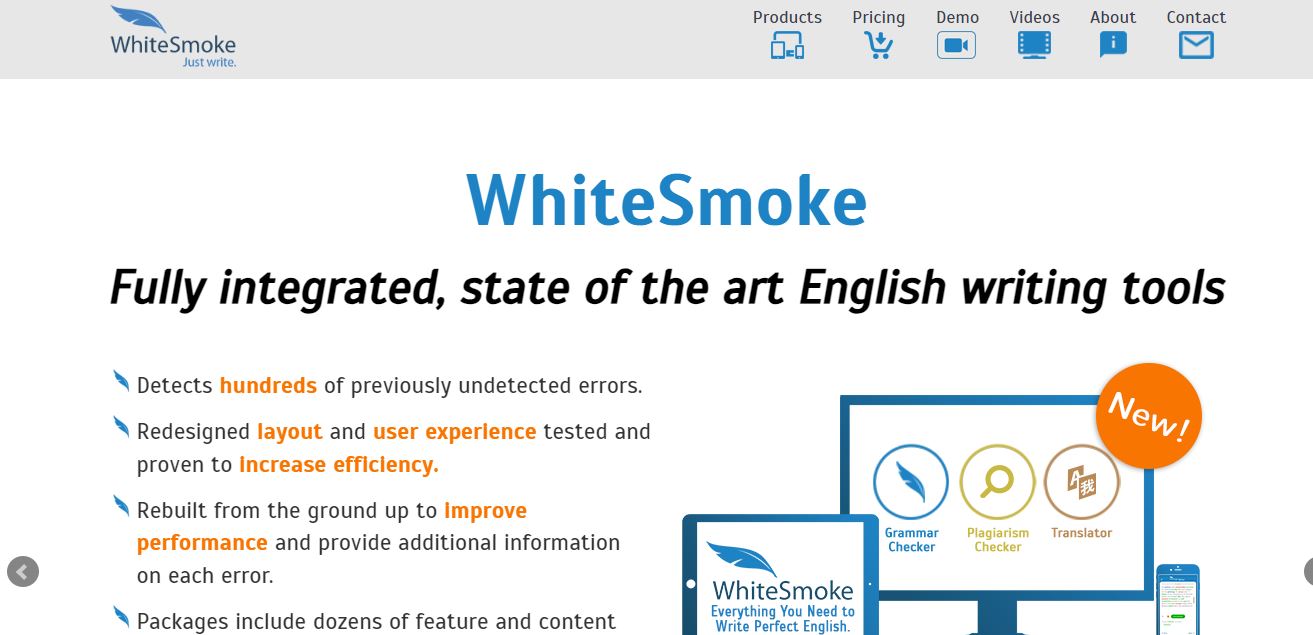Click the smartphone image beside monitor
Viewport: 1313px width, 635px height.
pyautogui.click(x=1178, y=600)
